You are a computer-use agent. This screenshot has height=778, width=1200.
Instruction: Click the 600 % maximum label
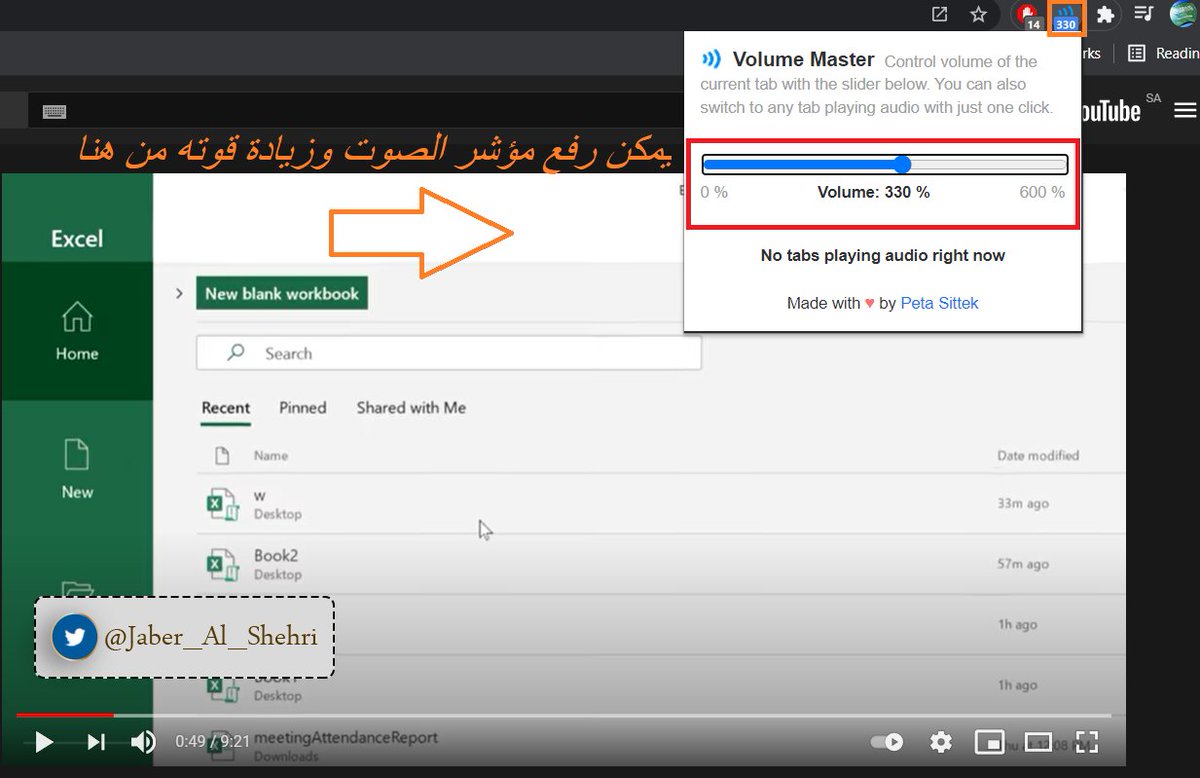[x=1042, y=192]
